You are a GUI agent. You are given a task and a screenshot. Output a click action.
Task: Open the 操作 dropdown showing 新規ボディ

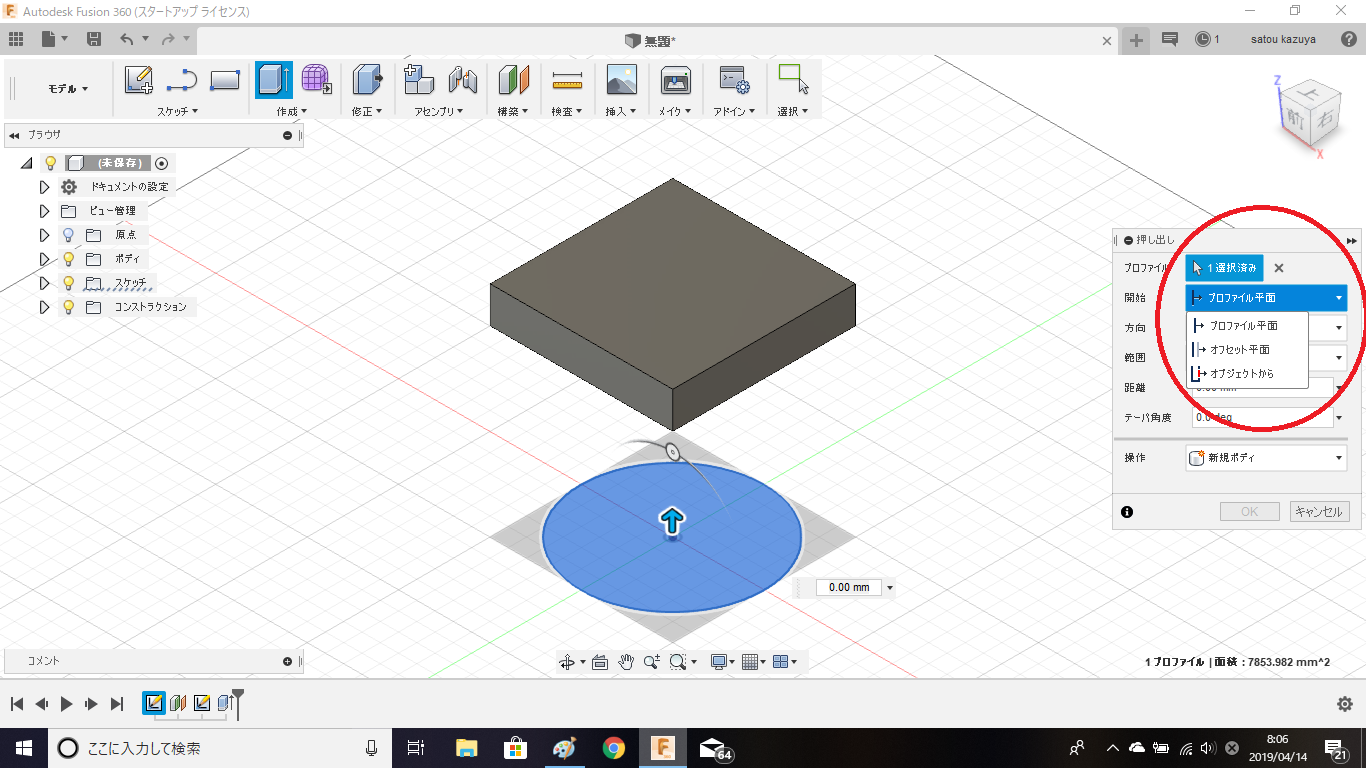pyautogui.click(x=1266, y=458)
